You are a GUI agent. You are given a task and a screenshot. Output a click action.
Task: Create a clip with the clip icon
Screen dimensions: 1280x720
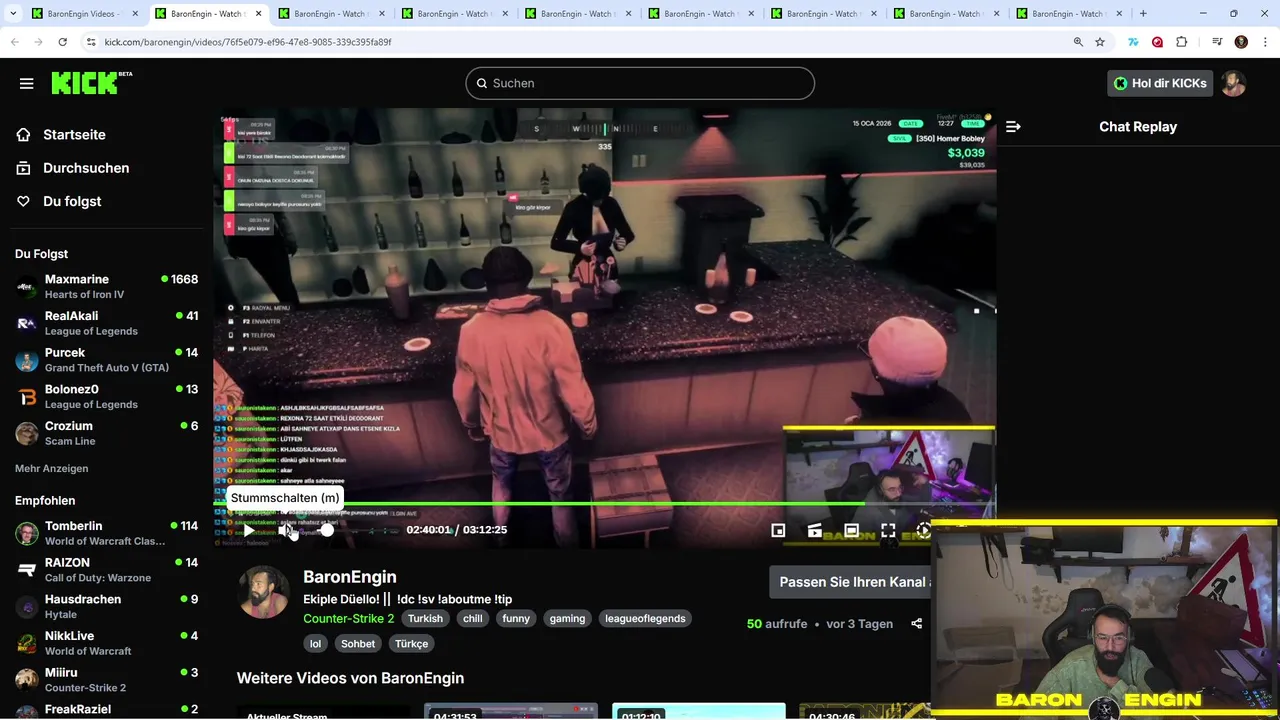pos(815,530)
